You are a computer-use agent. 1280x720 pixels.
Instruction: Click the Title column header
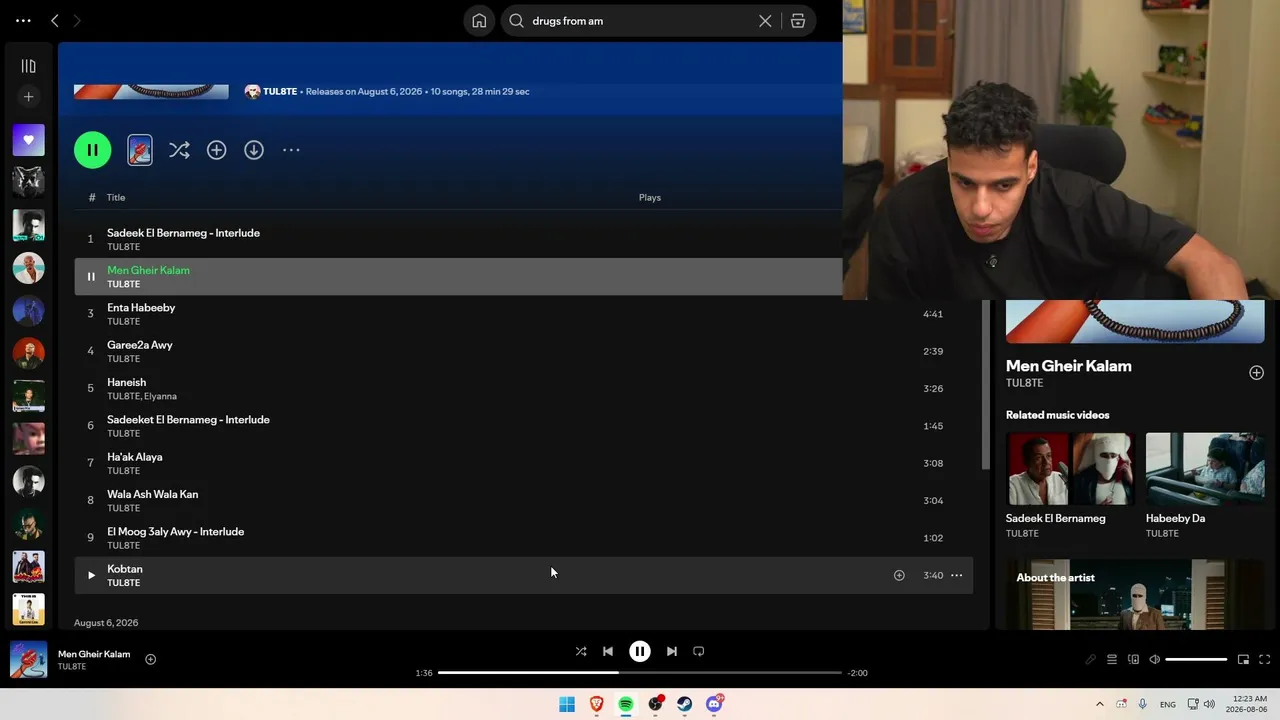[116, 198]
